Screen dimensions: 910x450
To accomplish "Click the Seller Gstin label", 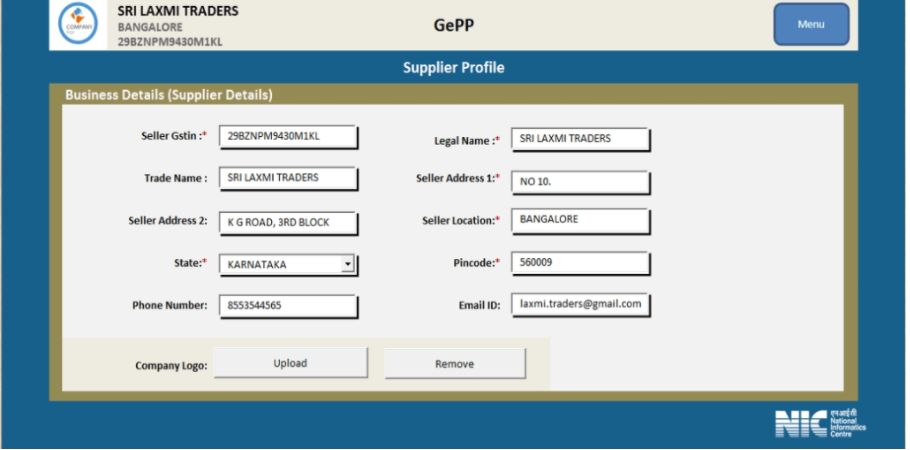I will click(174, 136).
